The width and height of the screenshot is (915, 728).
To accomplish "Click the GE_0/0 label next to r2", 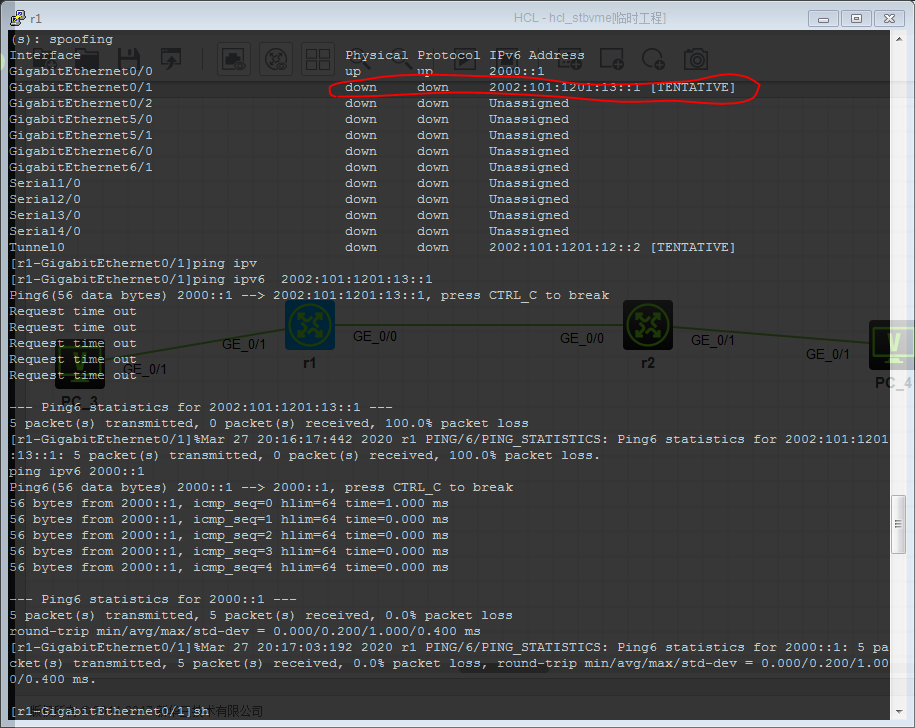I will point(582,338).
